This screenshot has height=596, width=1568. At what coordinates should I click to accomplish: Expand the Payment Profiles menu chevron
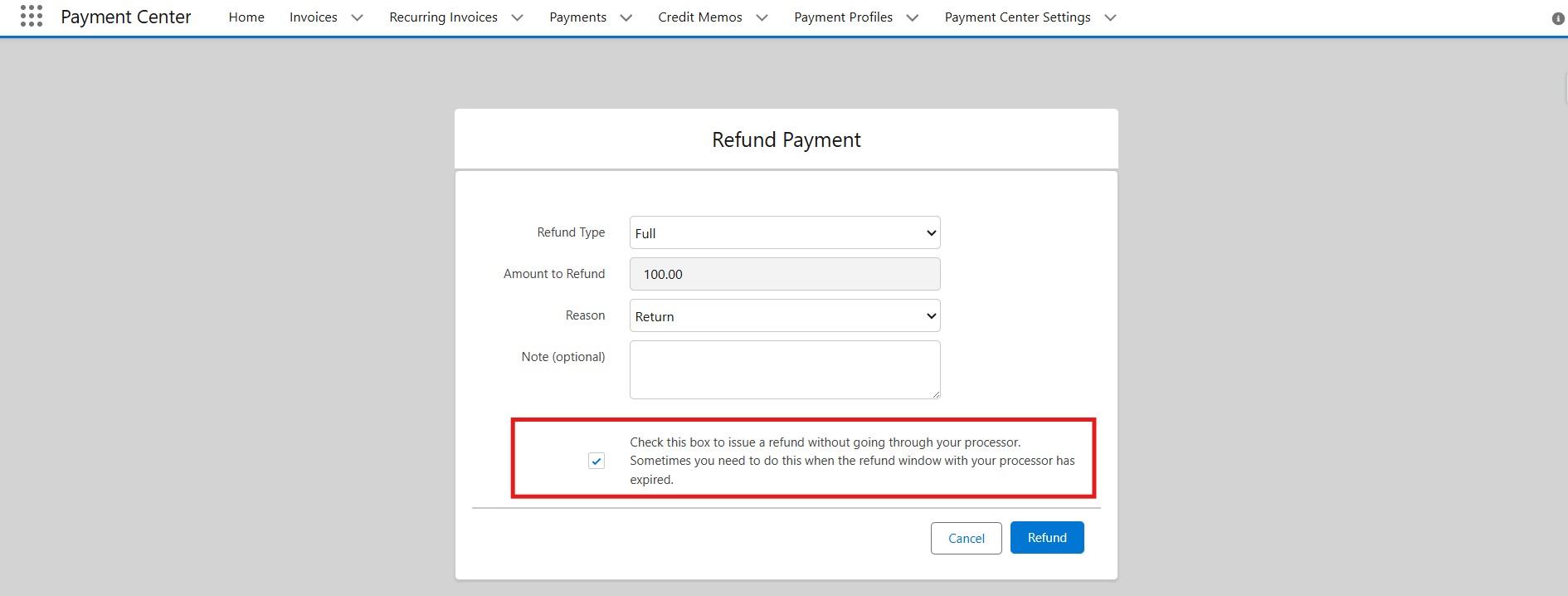(913, 17)
